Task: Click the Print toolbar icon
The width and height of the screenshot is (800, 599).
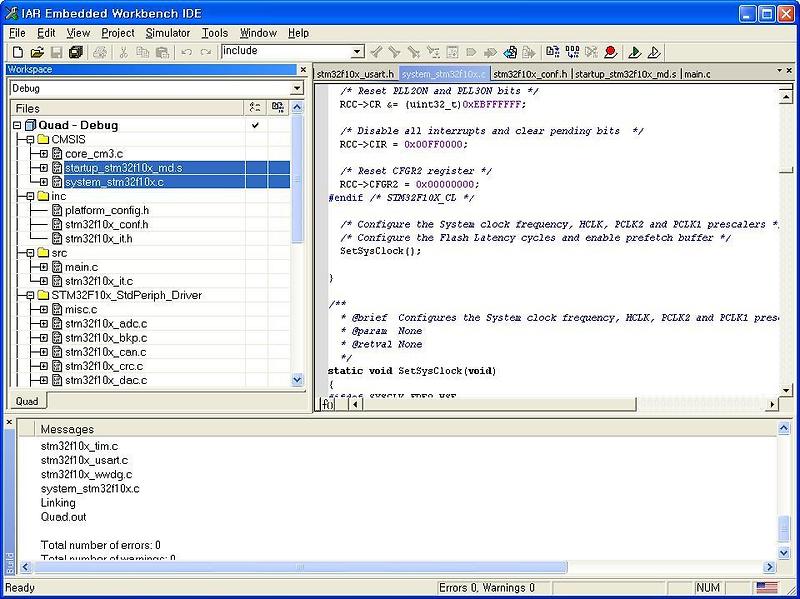Action: pos(100,52)
